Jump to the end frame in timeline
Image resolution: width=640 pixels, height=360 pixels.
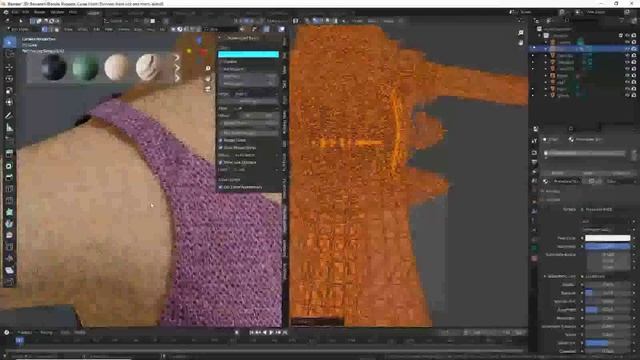pos(284,333)
